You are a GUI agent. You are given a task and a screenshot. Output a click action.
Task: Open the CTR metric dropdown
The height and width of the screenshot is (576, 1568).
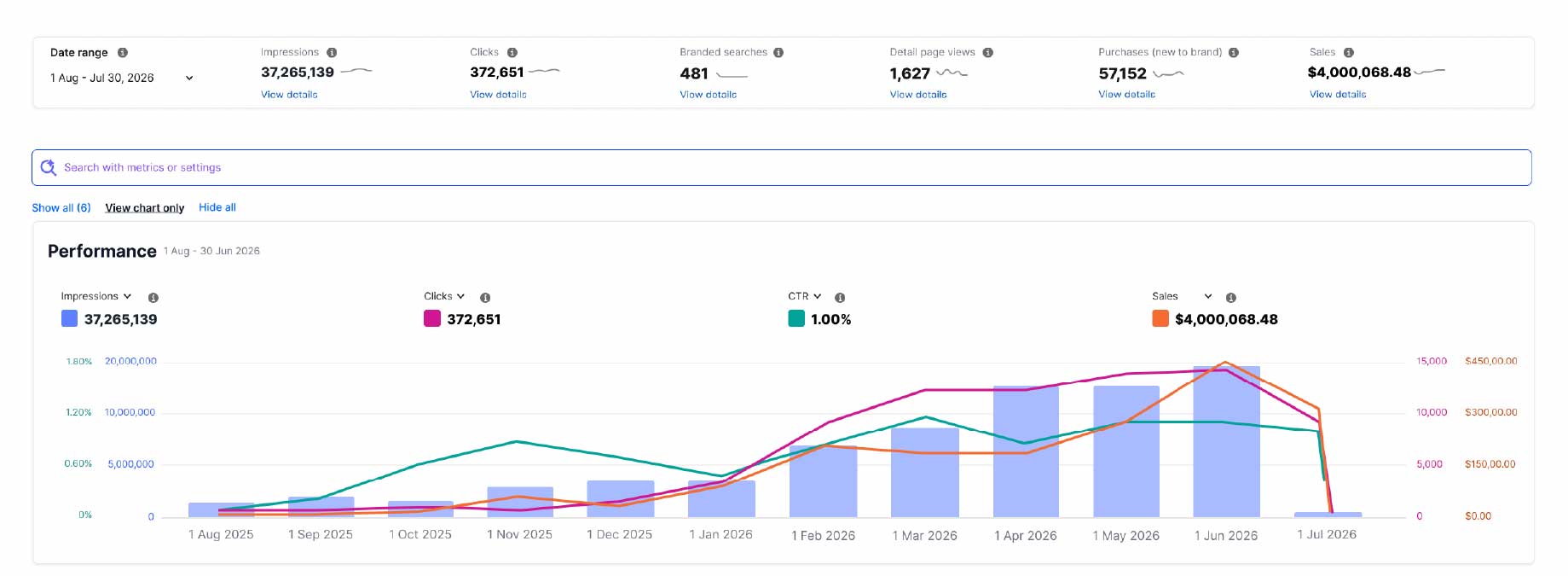[x=804, y=296]
